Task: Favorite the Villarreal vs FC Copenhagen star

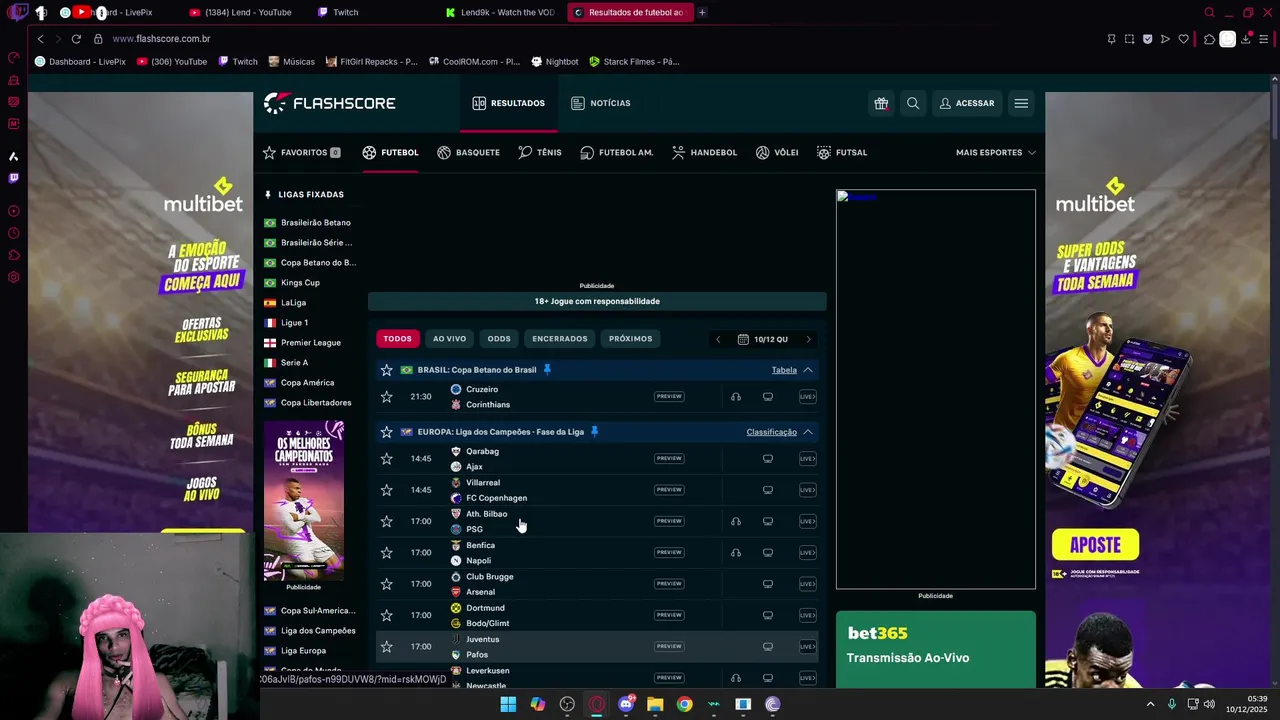Action: click(x=386, y=490)
